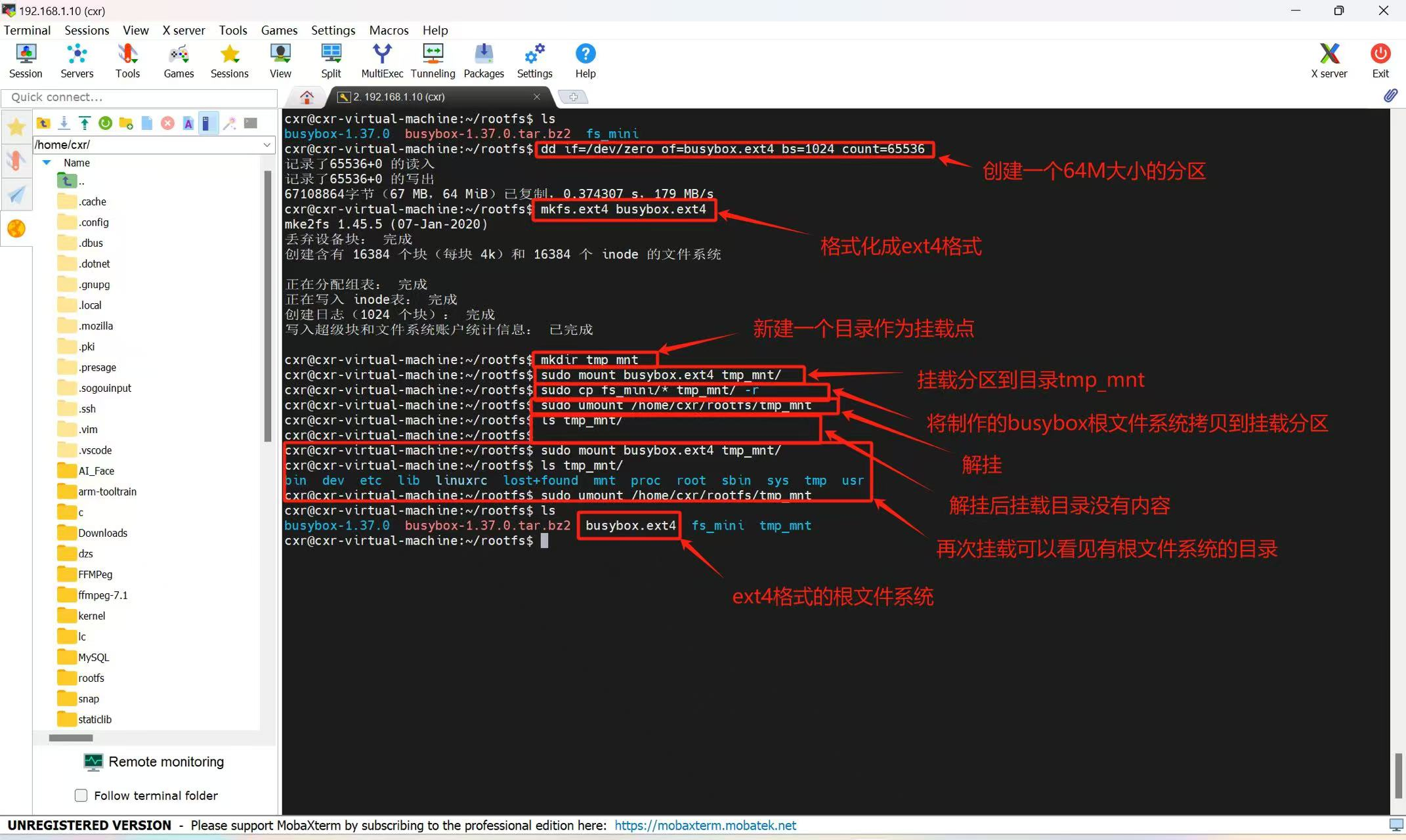Open a new terminal tab
This screenshot has height=840, width=1406.
(x=573, y=96)
